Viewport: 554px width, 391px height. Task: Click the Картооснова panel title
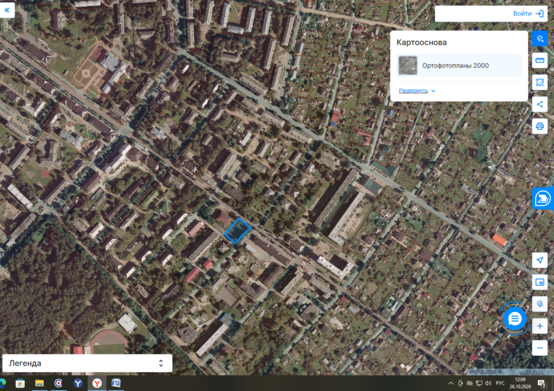pyautogui.click(x=422, y=42)
